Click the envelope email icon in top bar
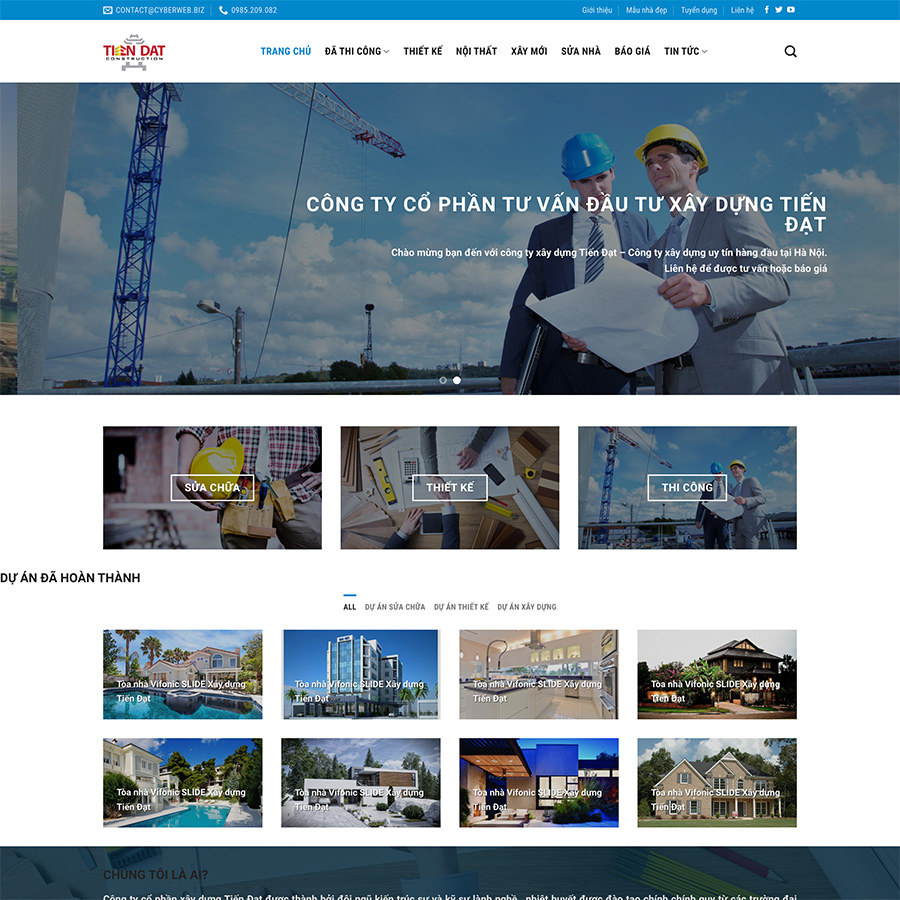The image size is (900, 900). [108, 10]
